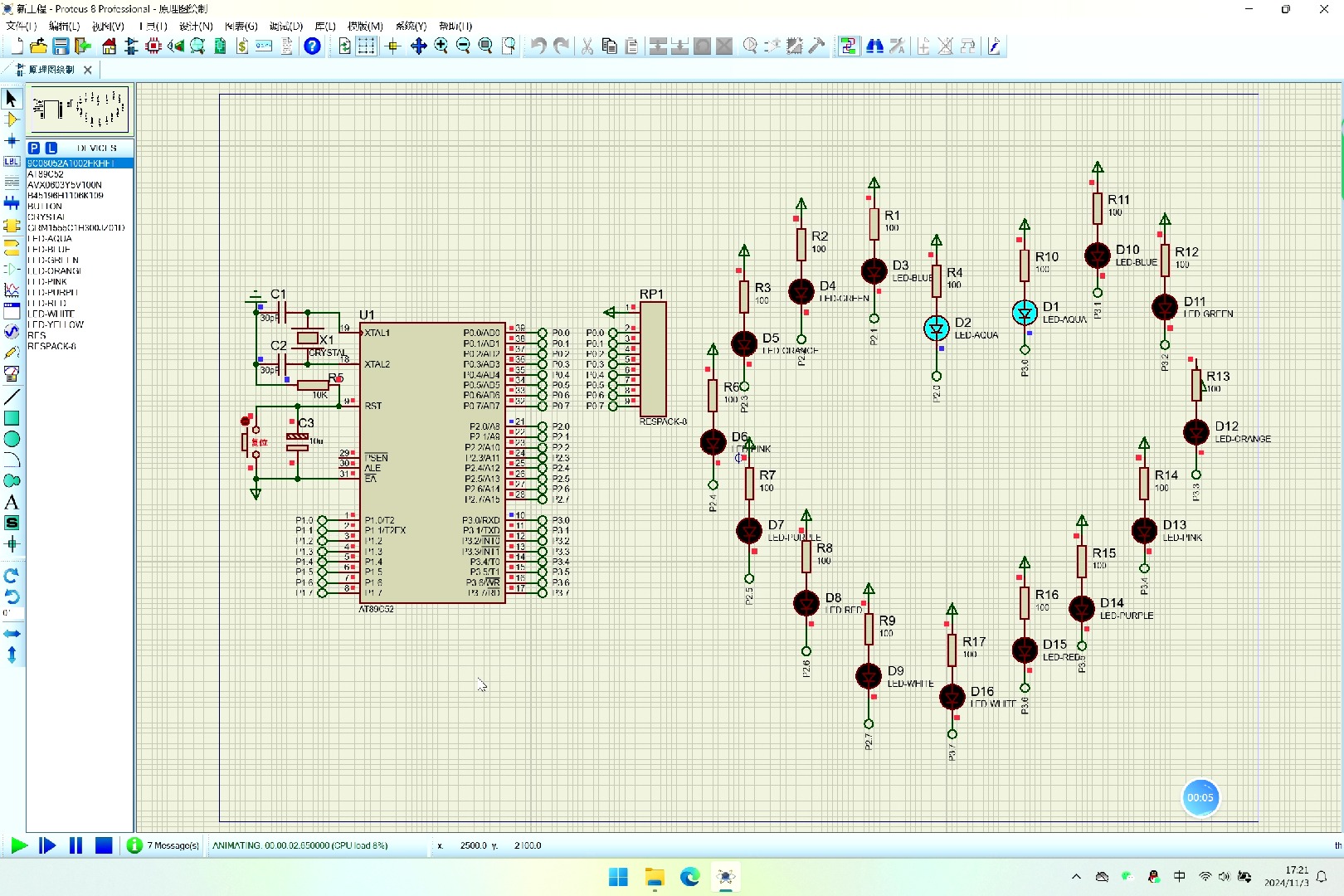Click the blue help question mark icon
Screen dimensions: 1344x896
pos(312,46)
